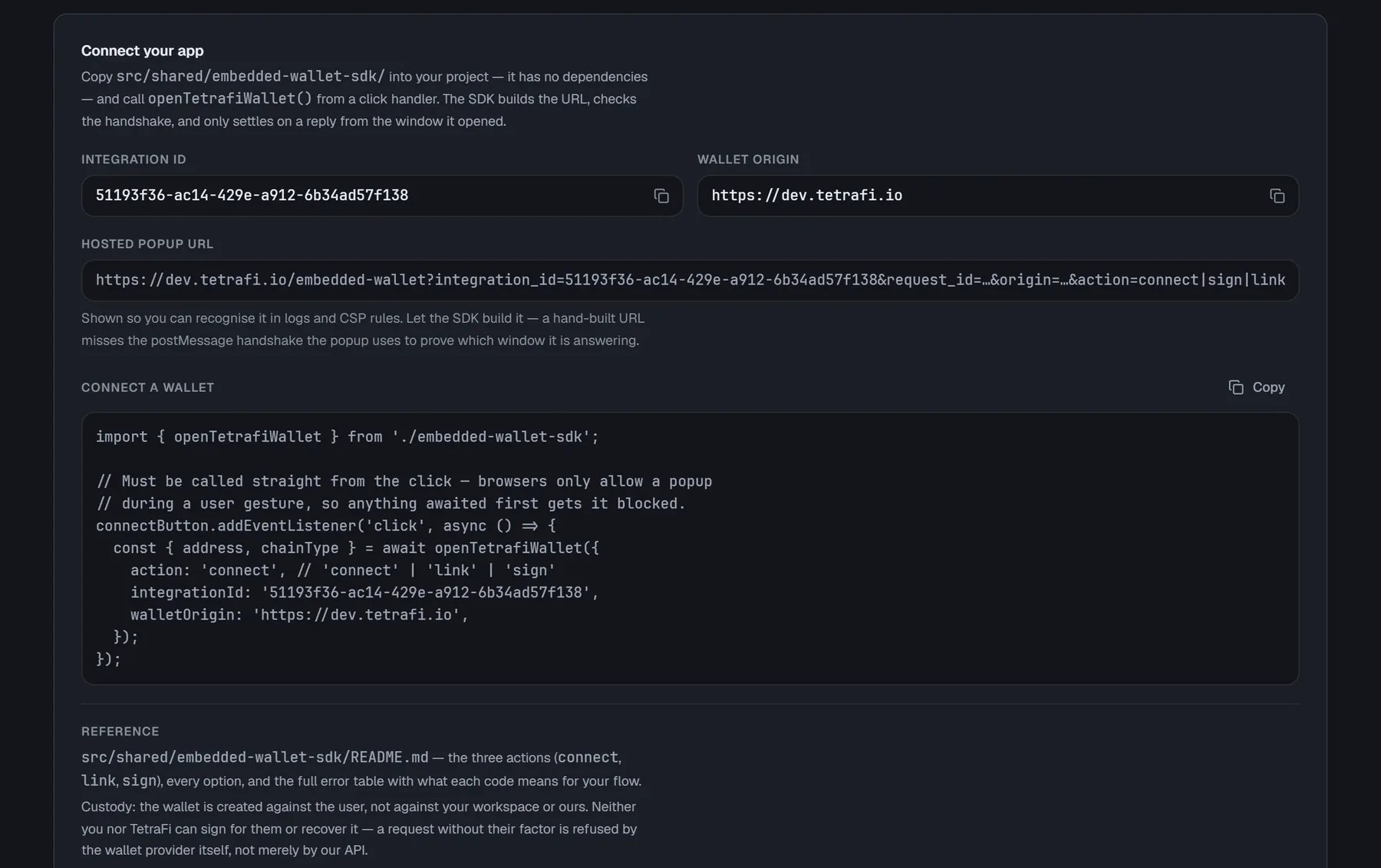Copy the Wallet Origin value icon
Viewport: 1381px width, 868px height.
1277,196
